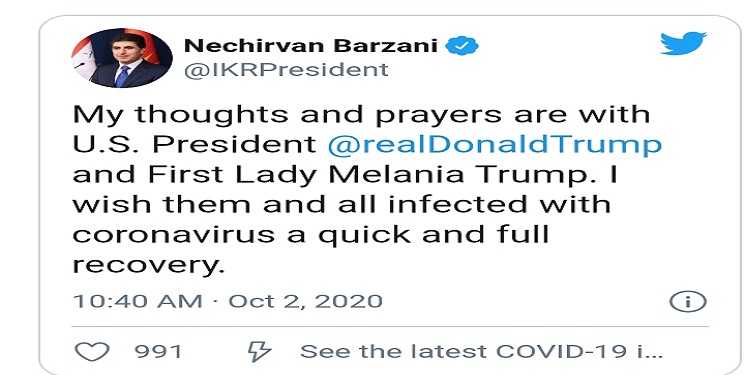Image resolution: width=745 pixels, height=375 pixels.
Task: Click the Twitter bird logo
Action: tap(683, 43)
